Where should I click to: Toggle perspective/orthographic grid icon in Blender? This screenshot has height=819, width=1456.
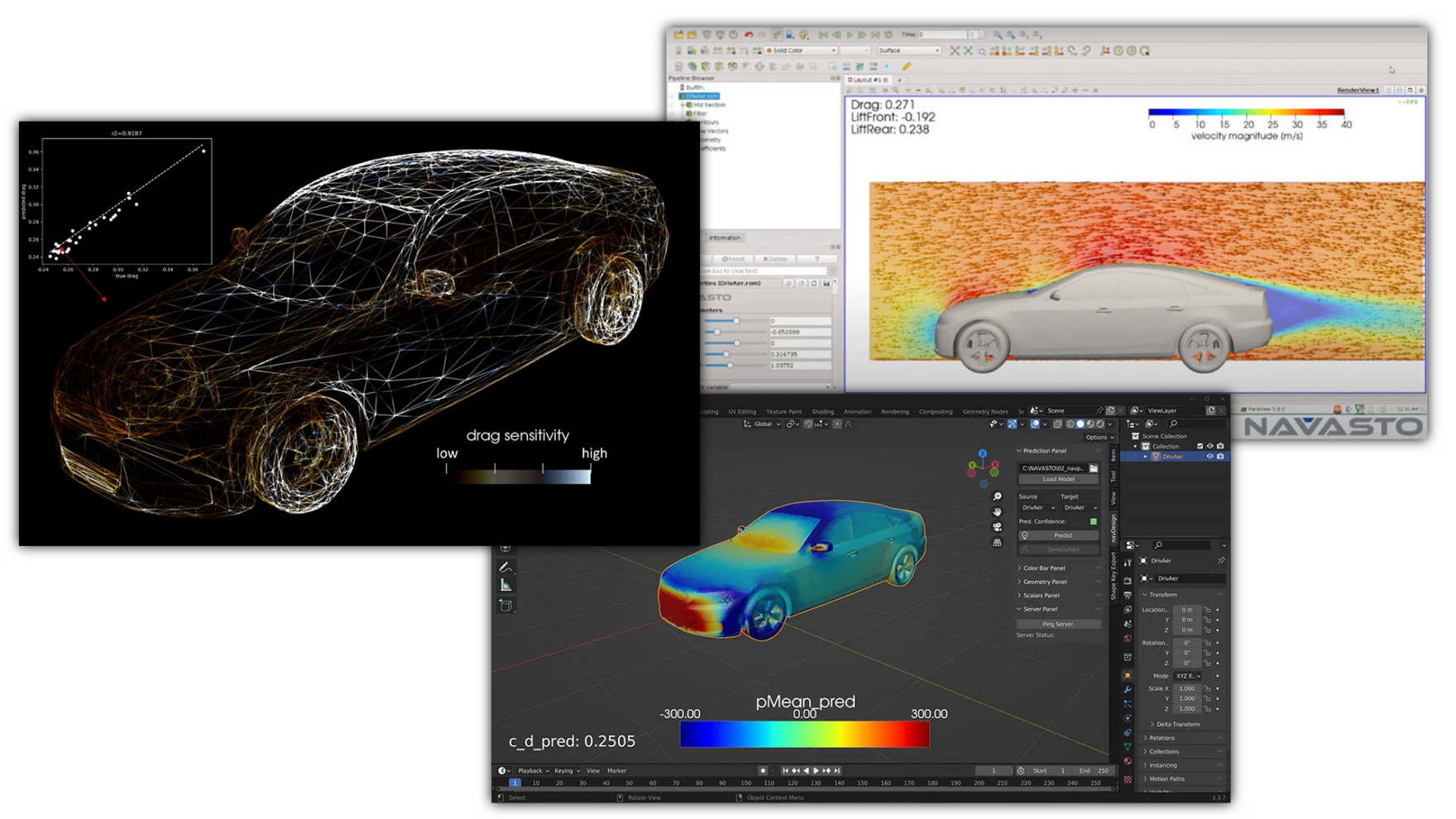pos(997,543)
